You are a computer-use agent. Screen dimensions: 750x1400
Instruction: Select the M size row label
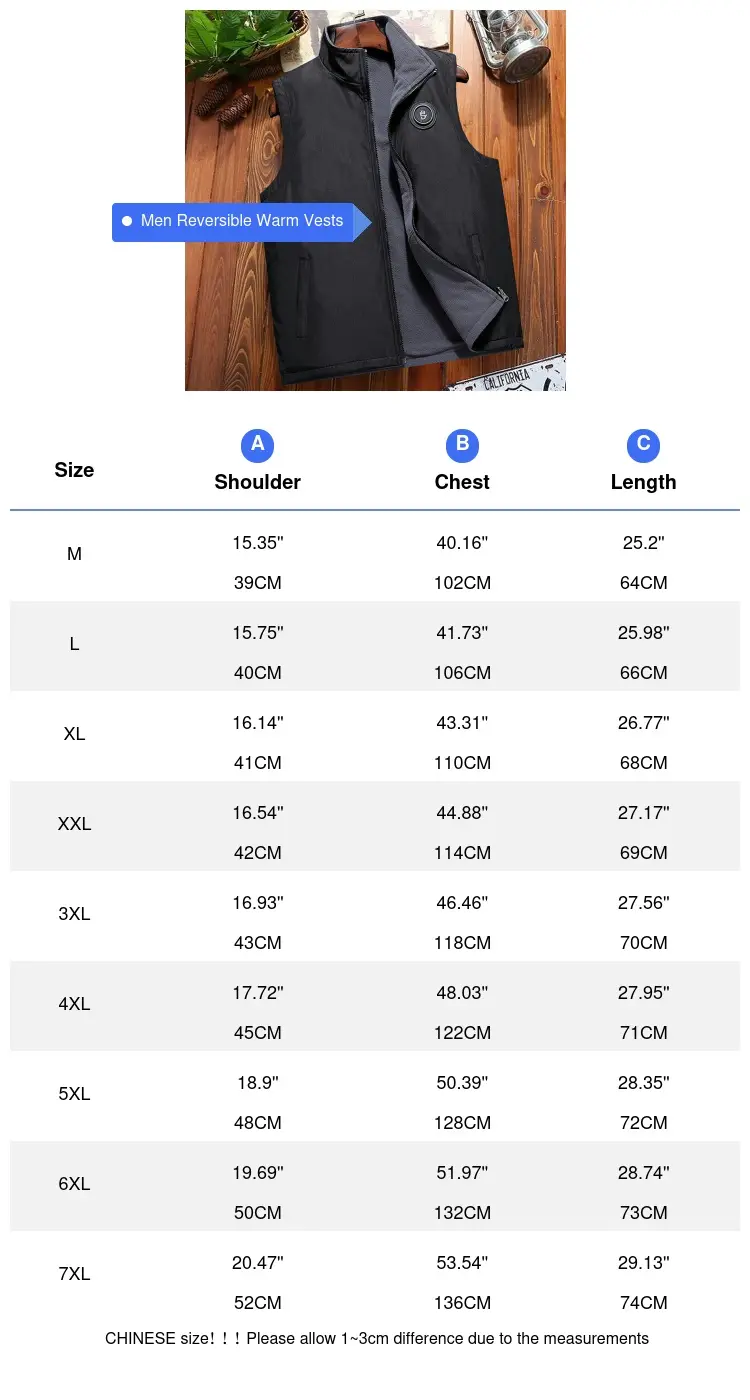point(74,554)
